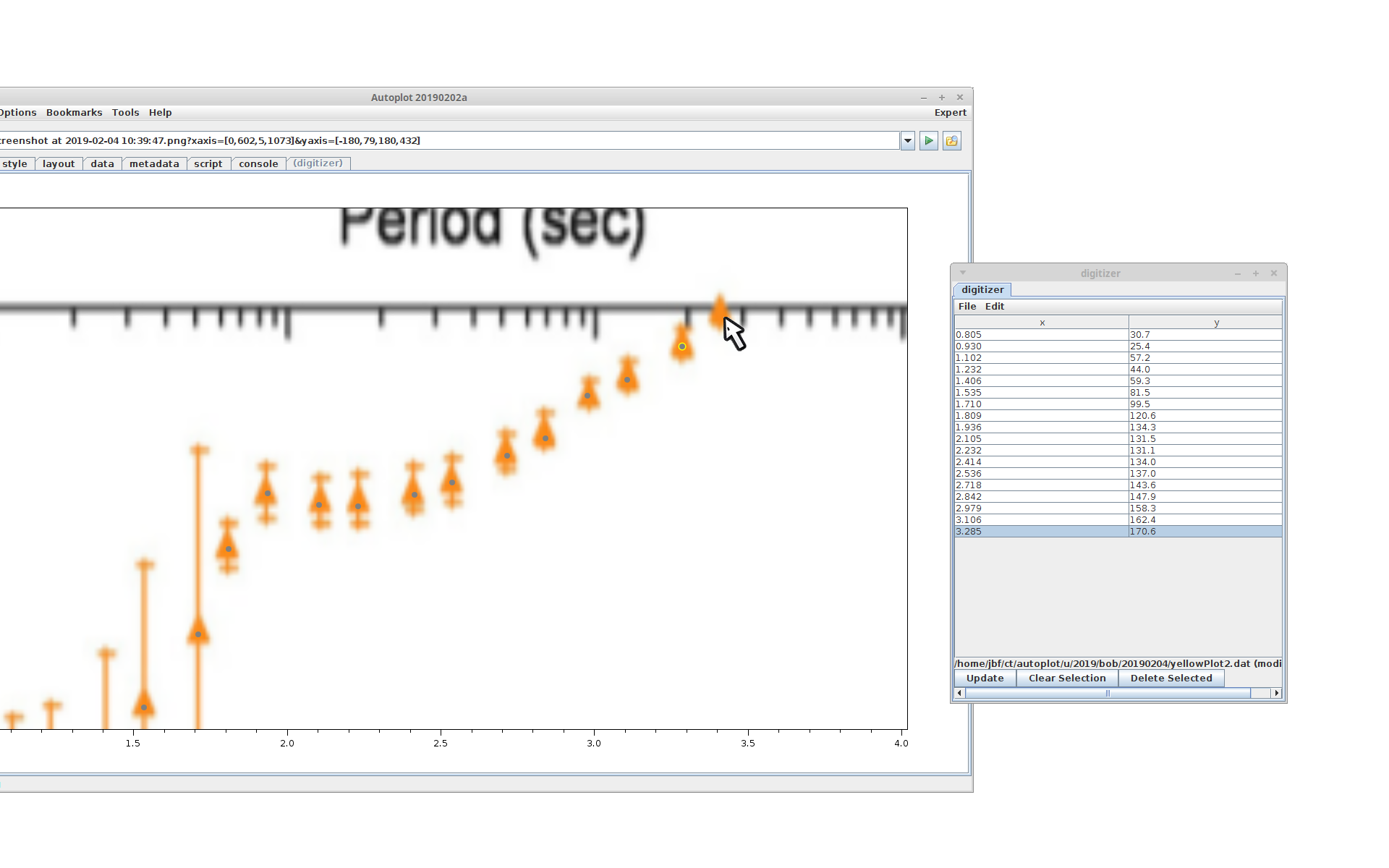
Task: Click the Clear Selection button
Action: (x=1067, y=678)
